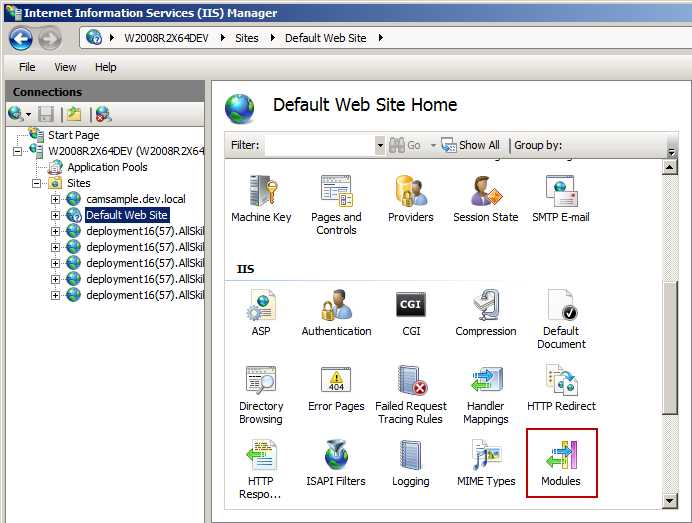Open Directory Browsing feature
Viewport: 692px width, 523px height.
coord(261,395)
